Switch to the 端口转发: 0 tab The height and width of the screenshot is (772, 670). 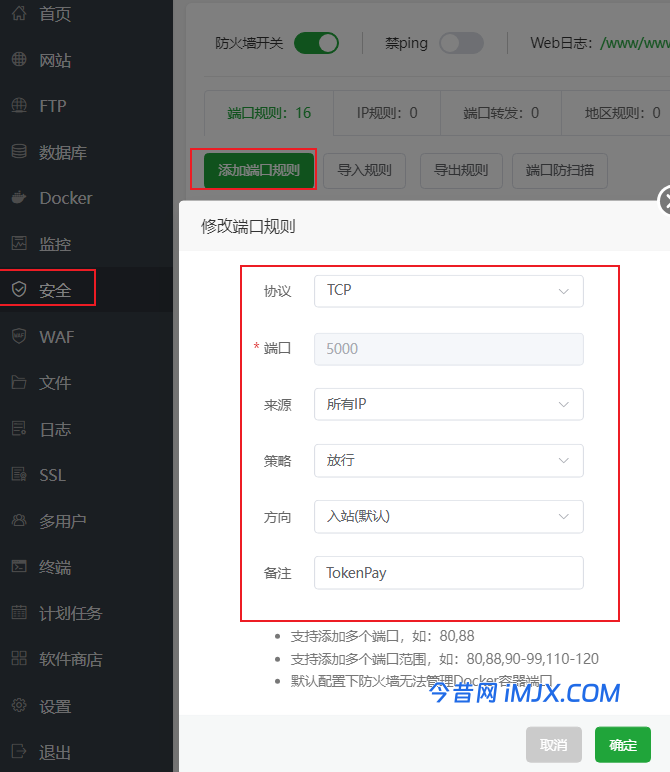pyautogui.click(x=501, y=113)
